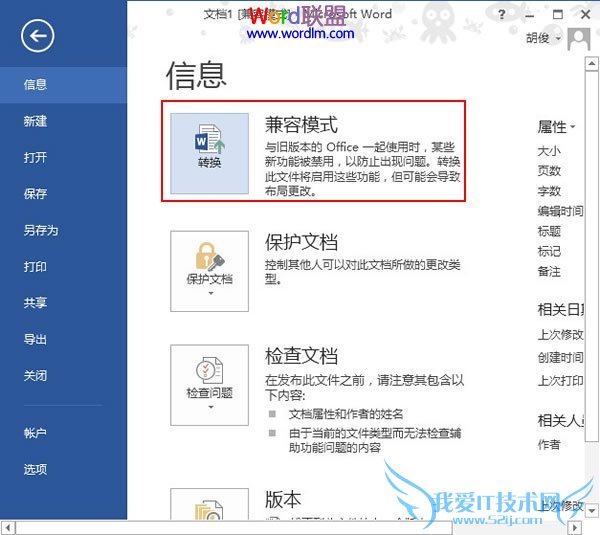Select 导出 in the backstage menu

64,339
